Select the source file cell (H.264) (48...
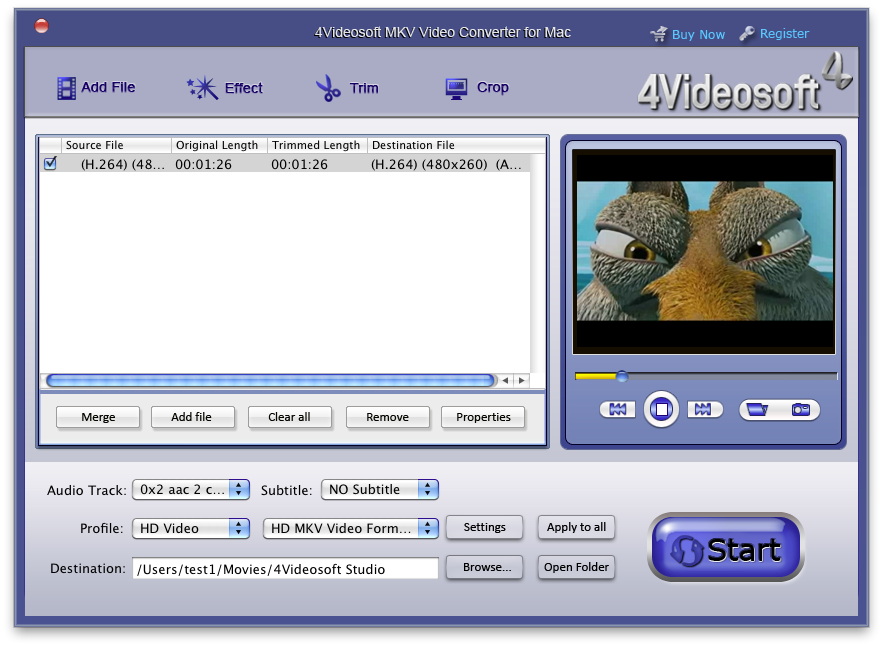The width and height of the screenshot is (883, 647). click(123, 164)
